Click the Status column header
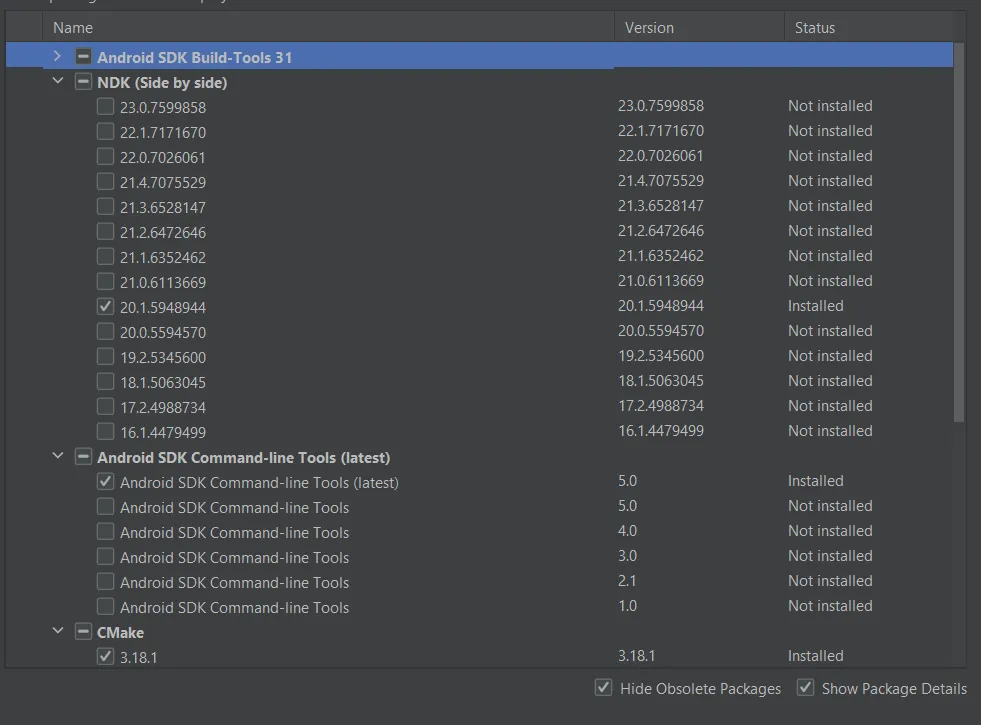 coord(869,28)
